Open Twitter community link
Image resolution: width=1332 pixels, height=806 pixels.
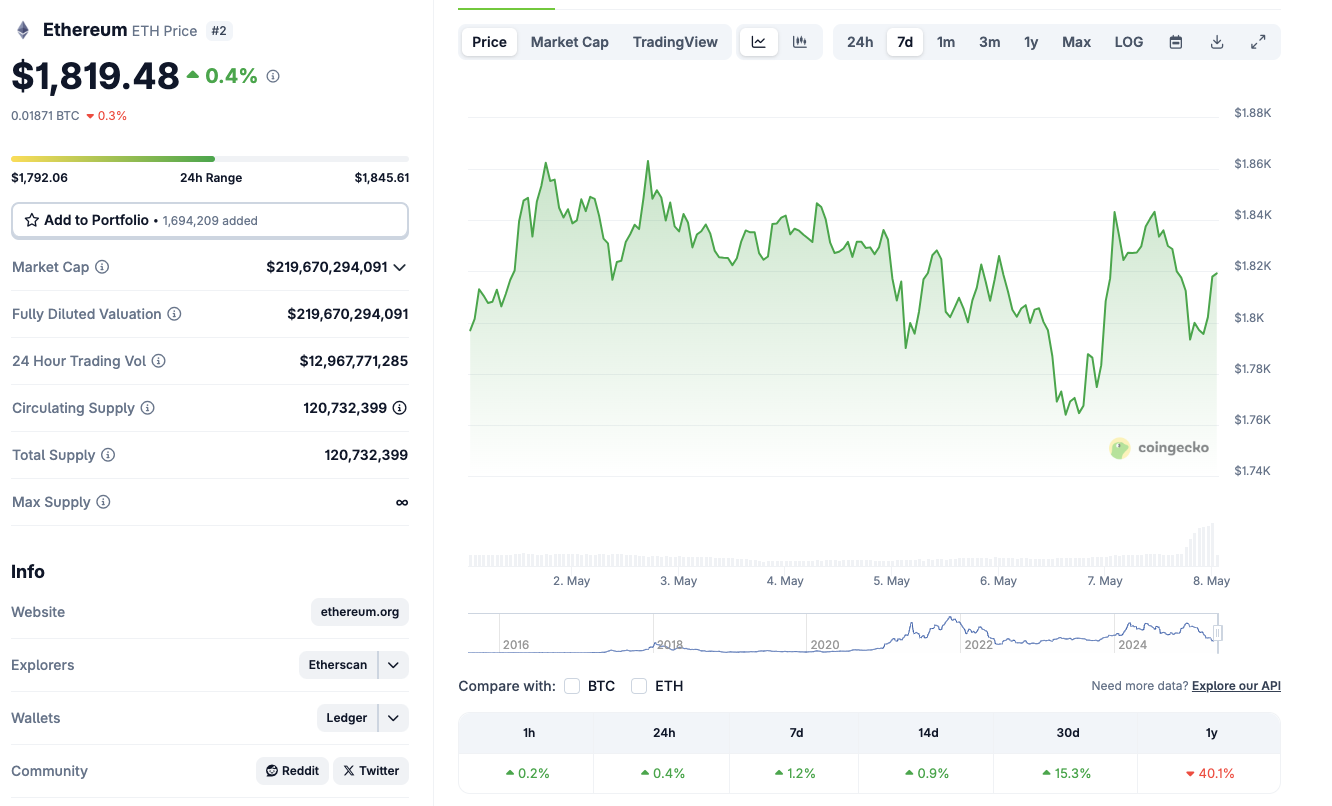[x=371, y=771]
